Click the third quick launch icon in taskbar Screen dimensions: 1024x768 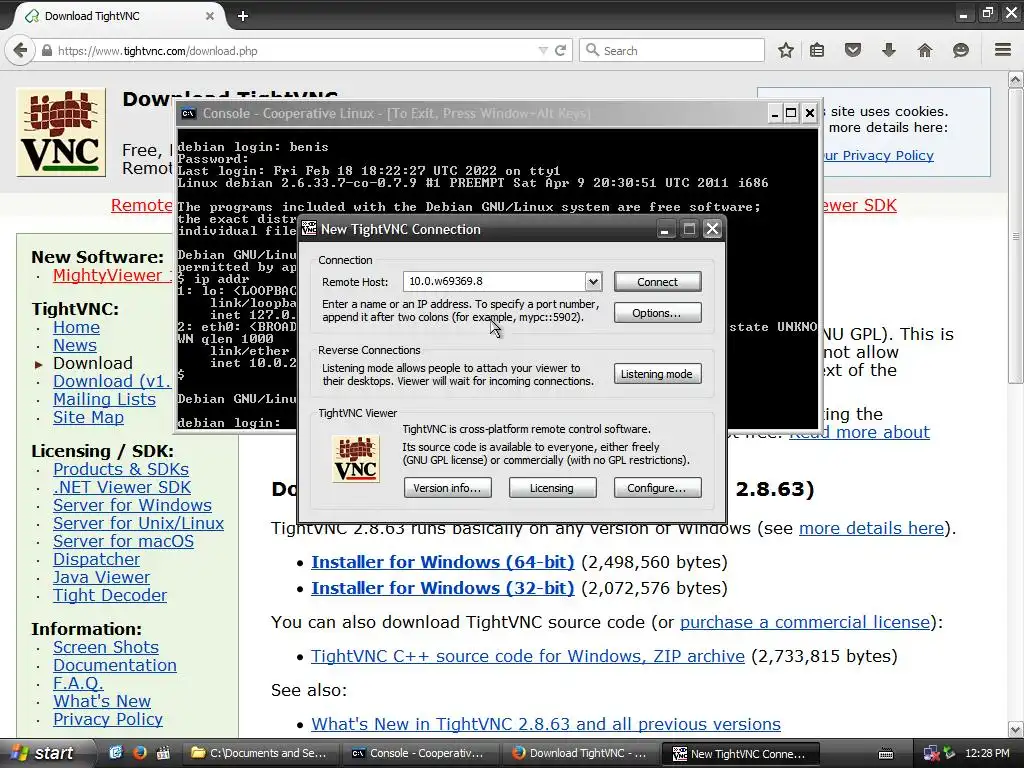[x=163, y=753]
